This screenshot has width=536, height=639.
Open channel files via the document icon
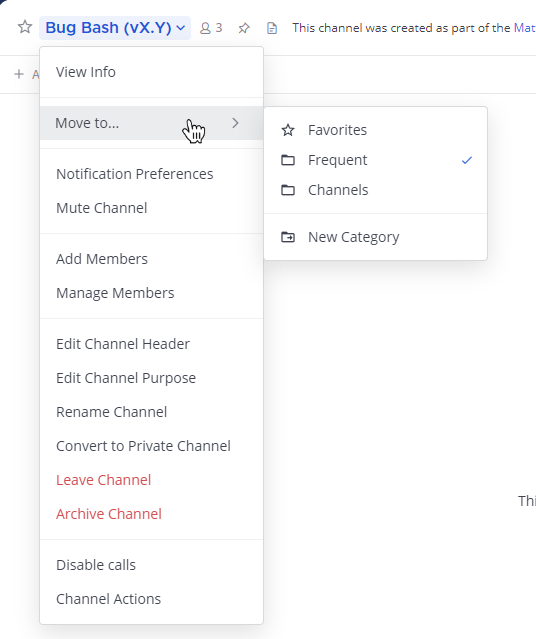pos(272,28)
